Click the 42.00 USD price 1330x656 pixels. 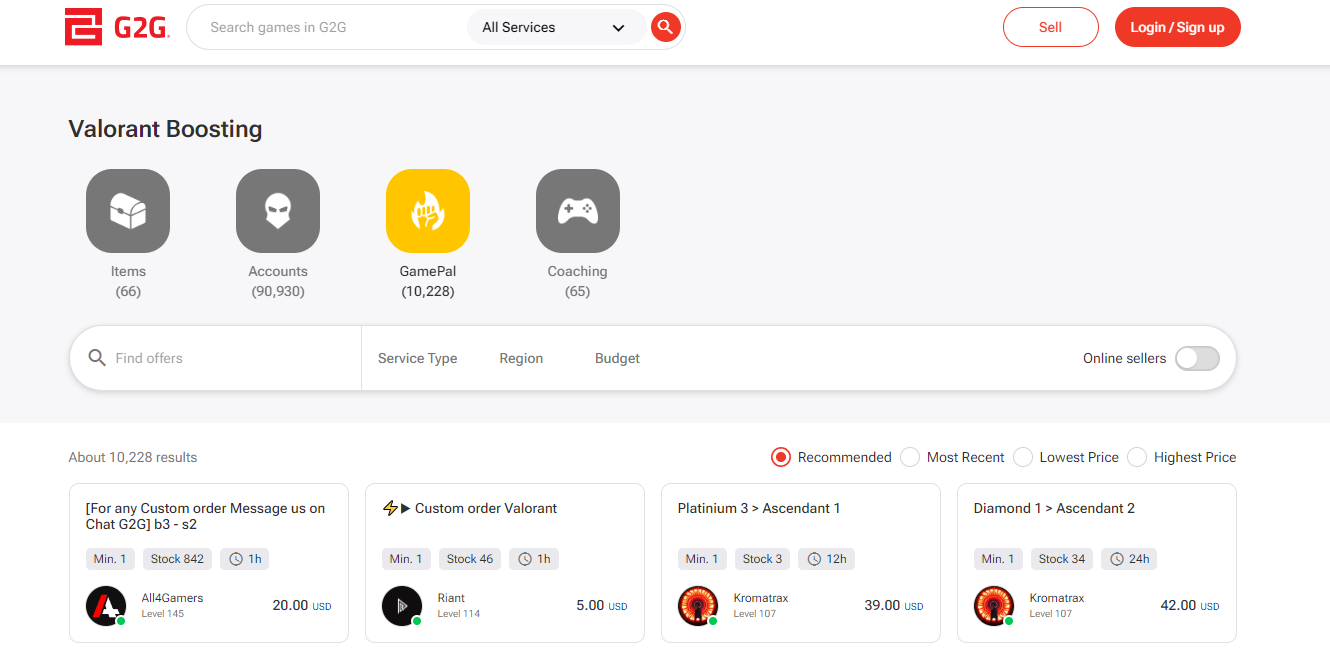(x=1190, y=605)
